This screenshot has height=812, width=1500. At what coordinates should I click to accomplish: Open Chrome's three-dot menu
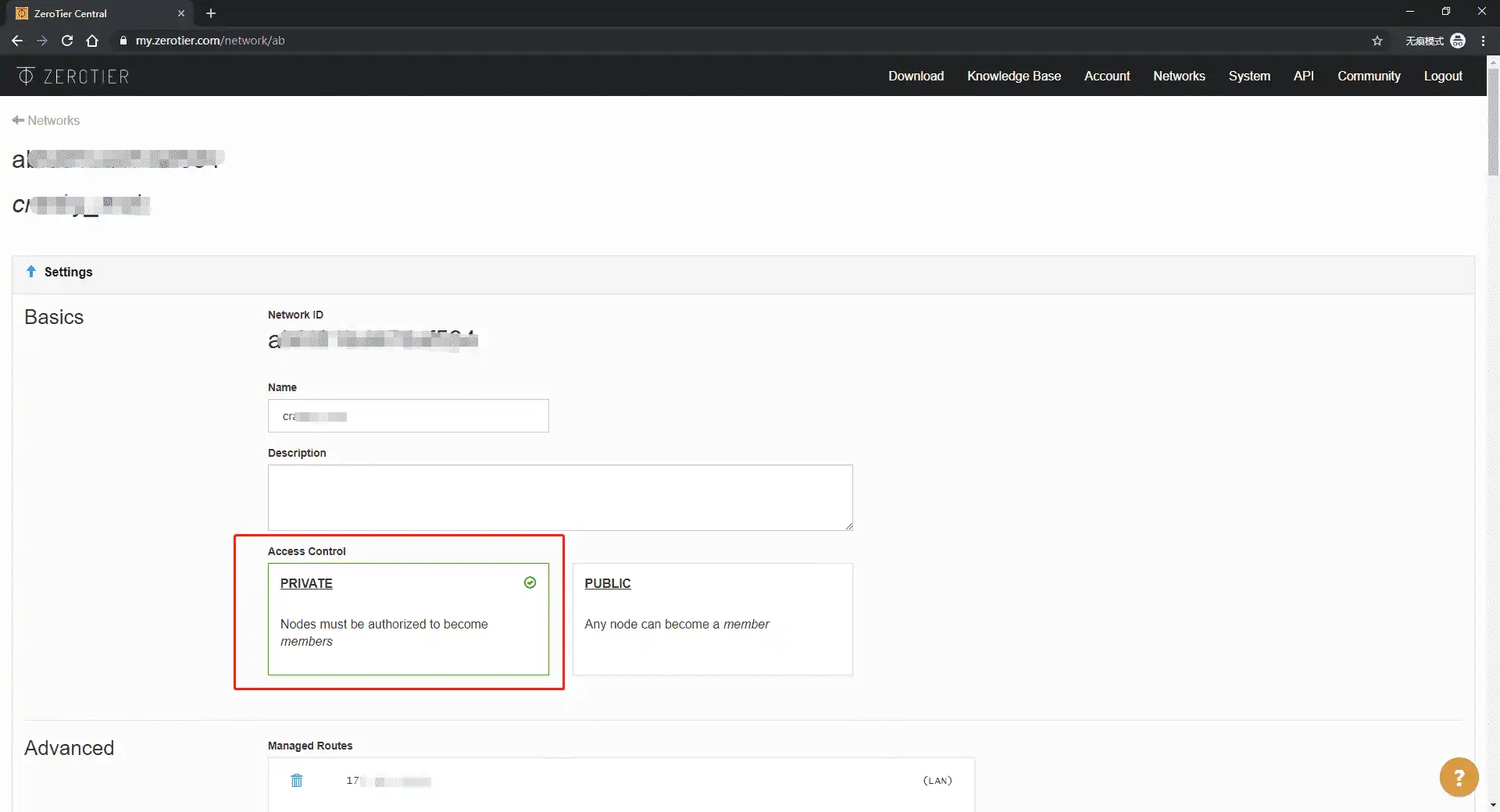point(1483,41)
